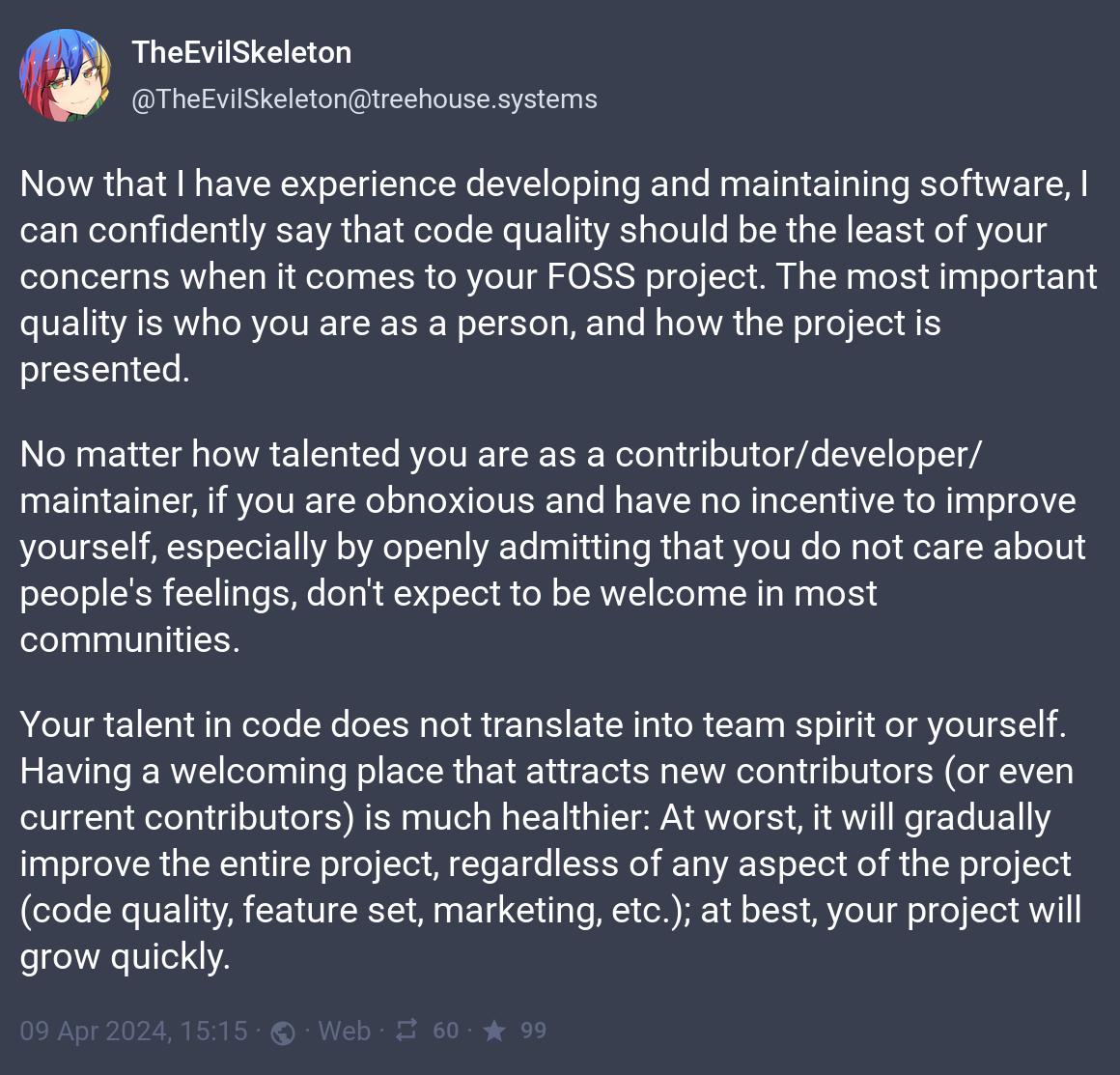Click the phrase "contributor/developer/" in the post

pyautogui.click(x=798, y=454)
